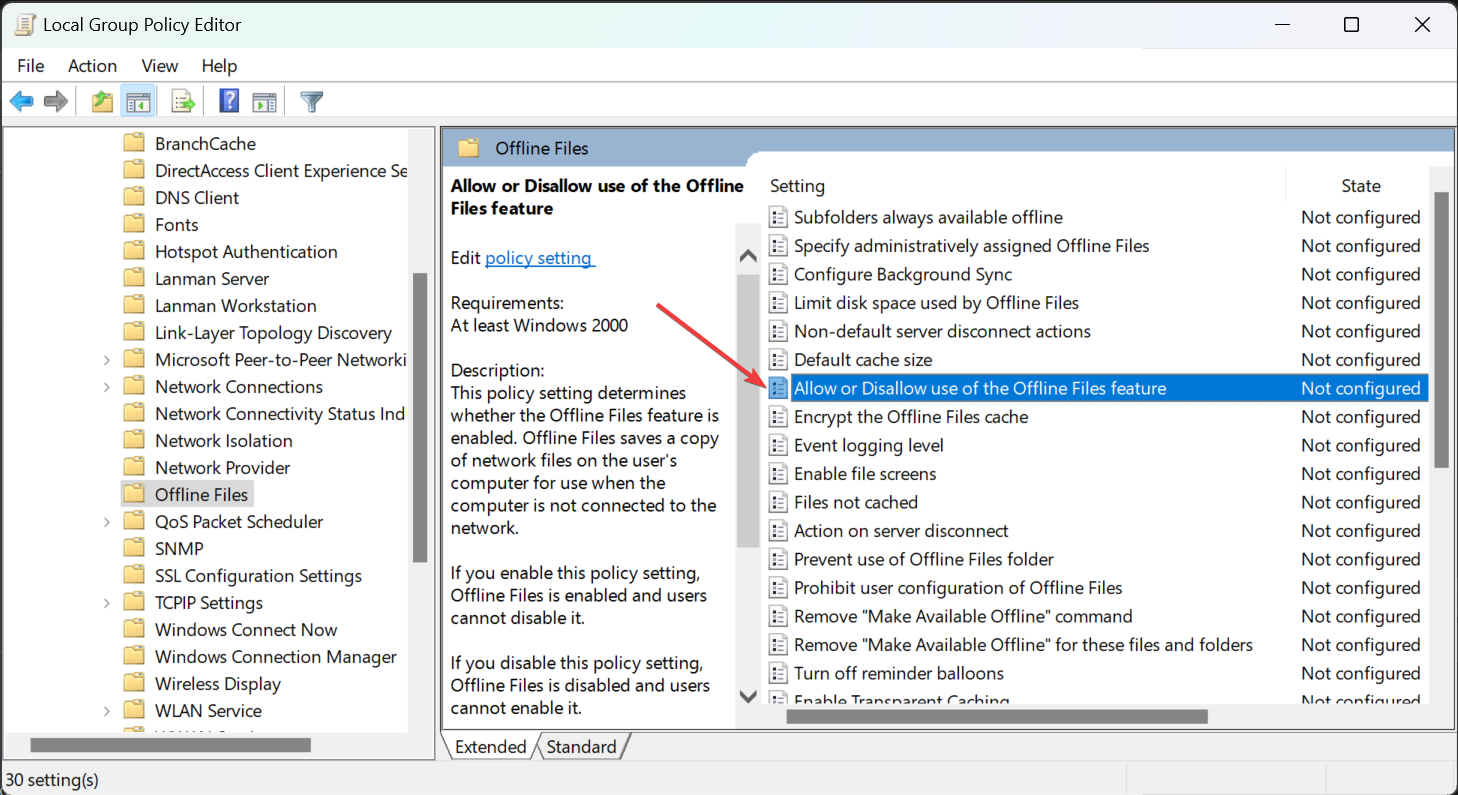
Task: Click policy icon for Action on server disconnect
Action: pyautogui.click(x=778, y=531)
